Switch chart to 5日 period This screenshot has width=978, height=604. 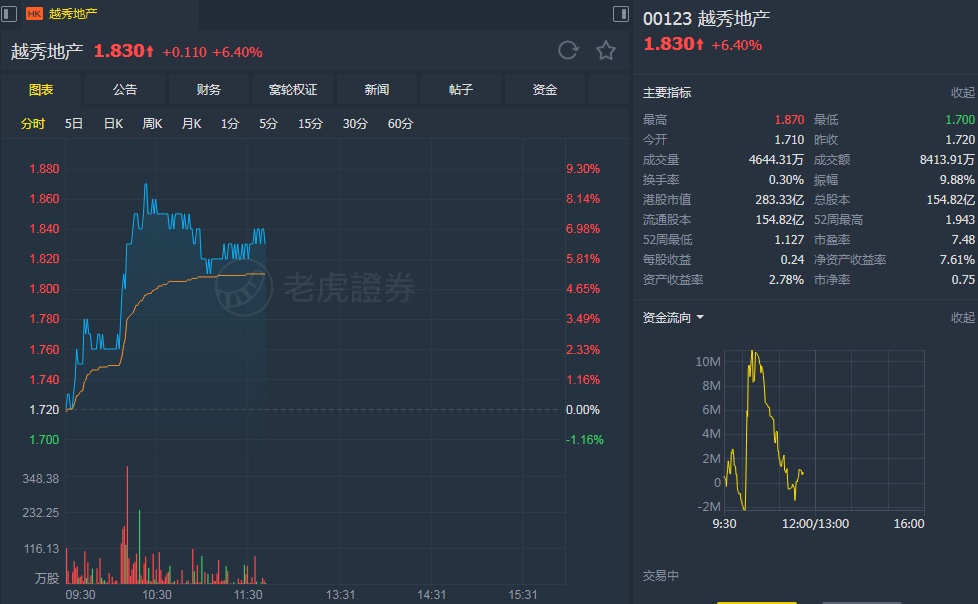(x=74, y=124)
